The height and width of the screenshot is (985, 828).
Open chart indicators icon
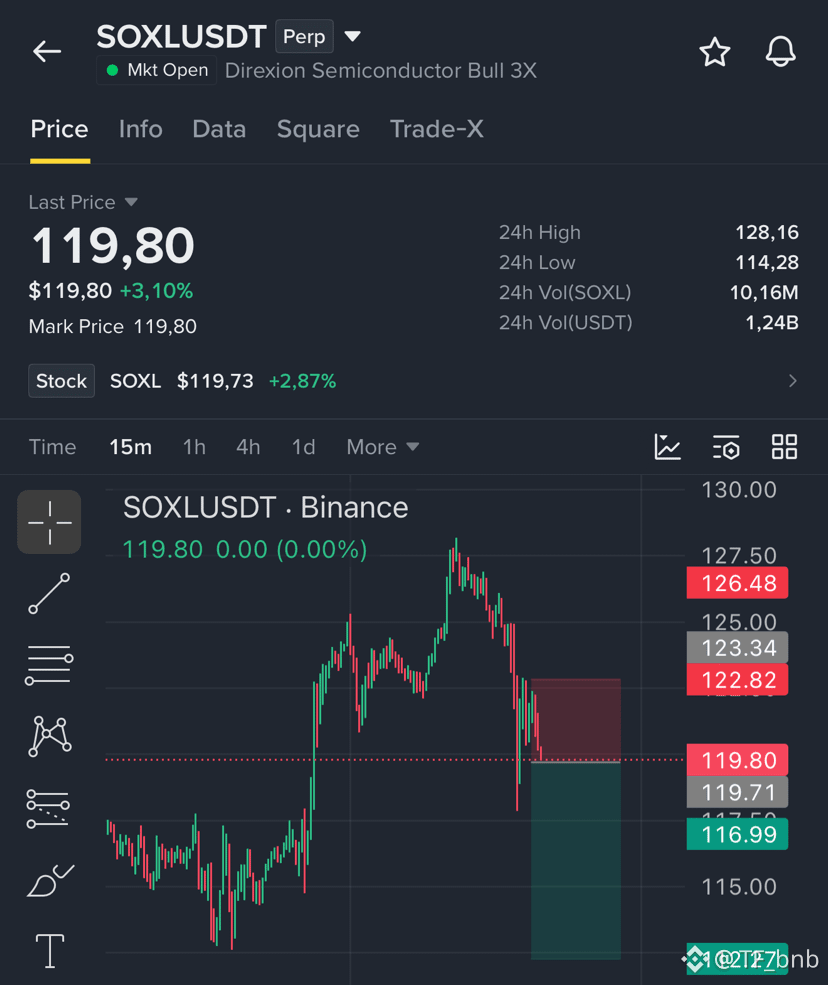click(667, 447)
